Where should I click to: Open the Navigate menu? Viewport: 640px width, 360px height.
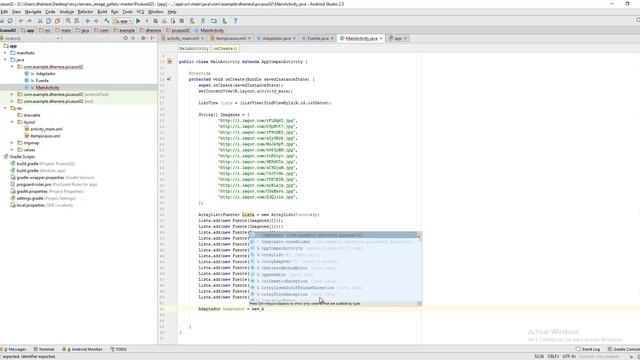pos(33,12)
